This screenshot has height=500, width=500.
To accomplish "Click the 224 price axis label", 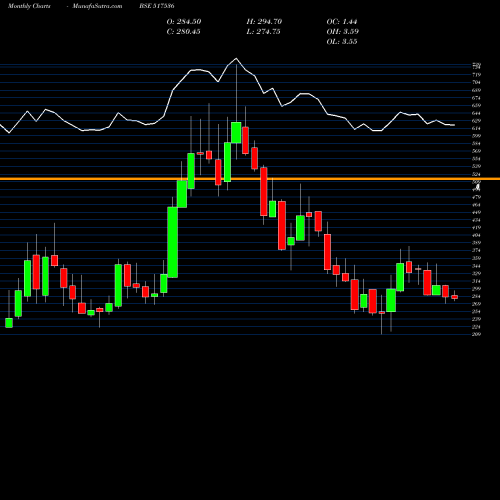I will pyautogui.click(x=476, y=327).
